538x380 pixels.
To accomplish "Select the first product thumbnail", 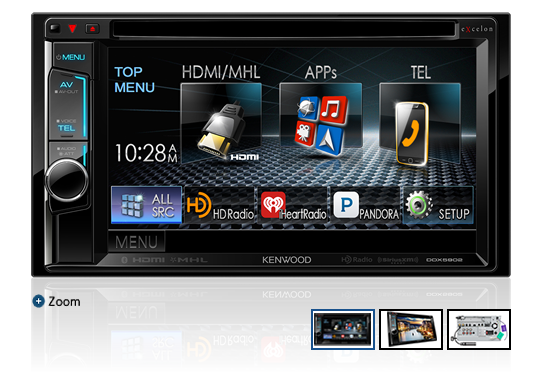I will 343,329.
